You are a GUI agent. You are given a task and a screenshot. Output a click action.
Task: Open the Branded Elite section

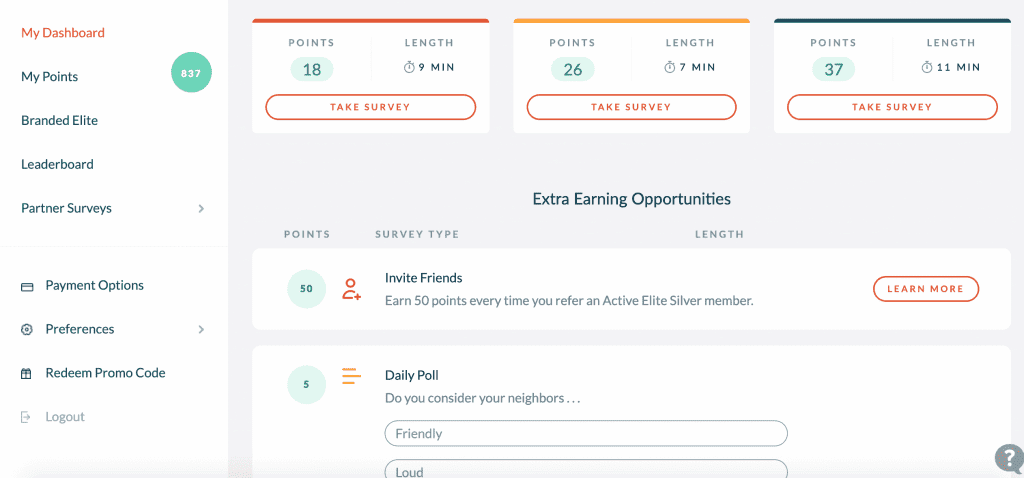coord(59,121)
